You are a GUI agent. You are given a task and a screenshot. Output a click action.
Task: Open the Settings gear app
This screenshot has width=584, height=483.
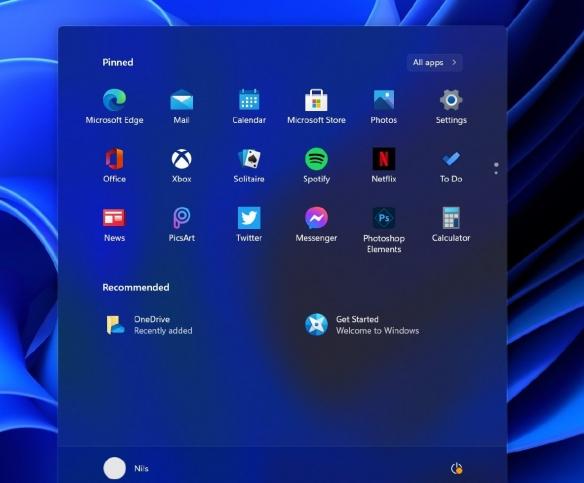coord(451,107)
